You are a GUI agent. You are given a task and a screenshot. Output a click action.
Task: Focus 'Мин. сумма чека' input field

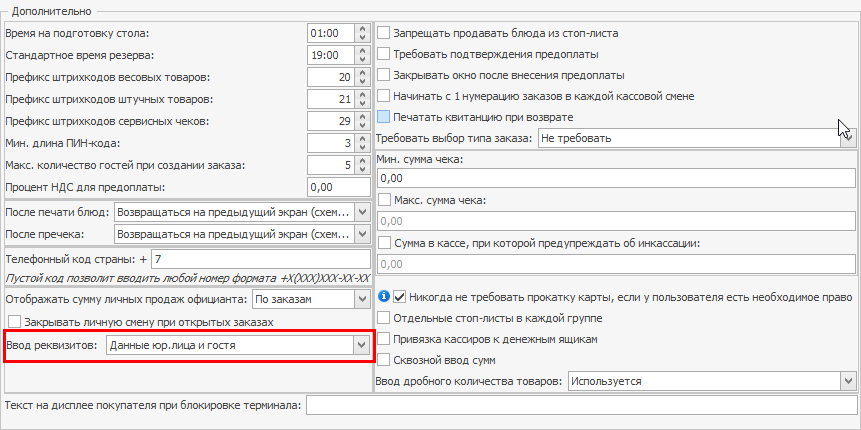click(615, 179)
